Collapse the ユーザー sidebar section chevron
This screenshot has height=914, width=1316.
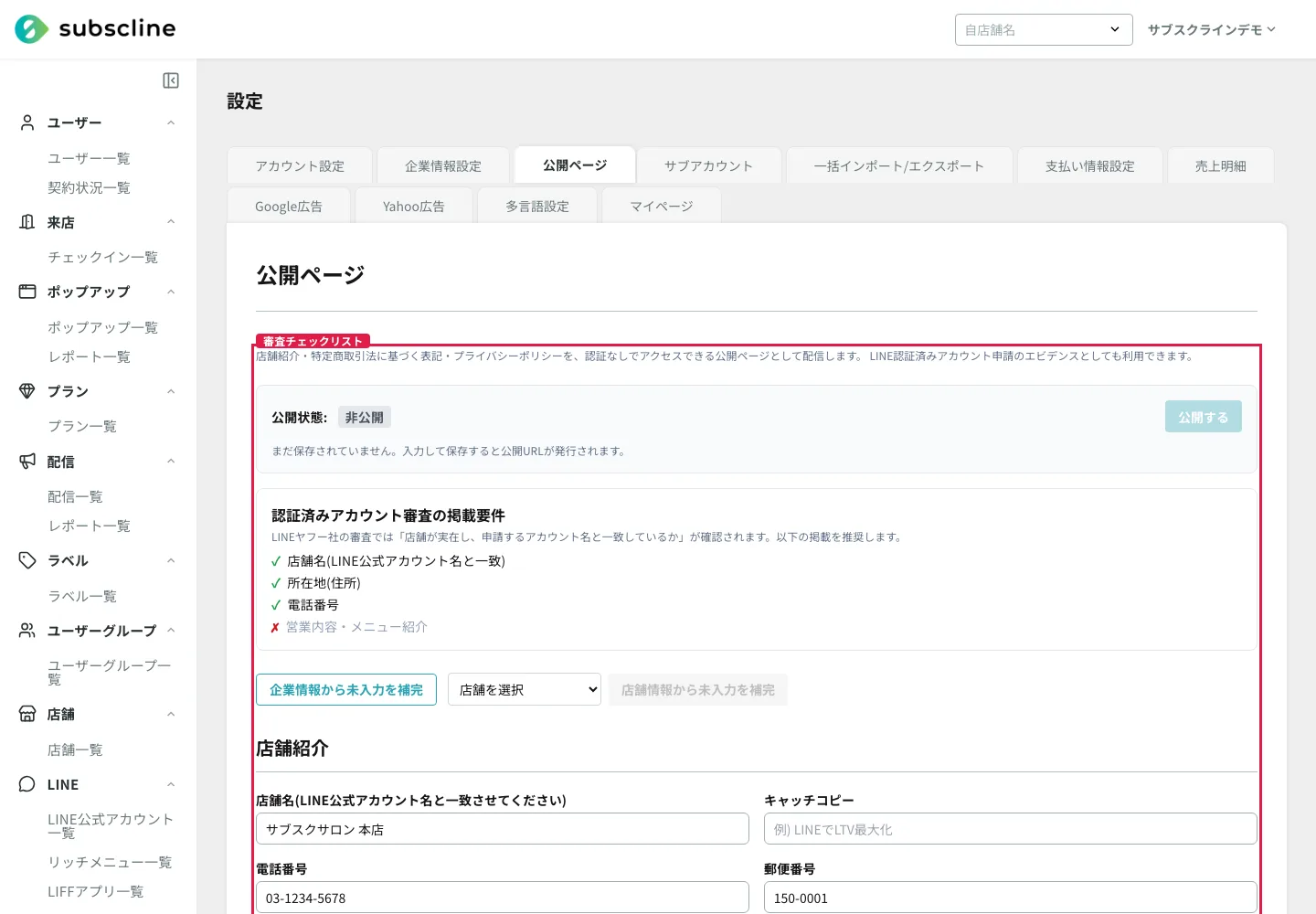click(171, 122)
